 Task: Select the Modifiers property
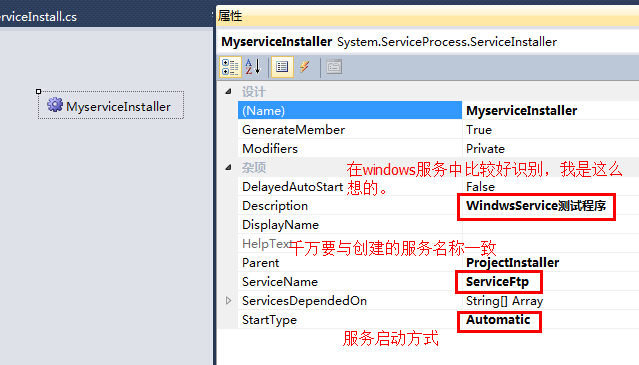270,149
